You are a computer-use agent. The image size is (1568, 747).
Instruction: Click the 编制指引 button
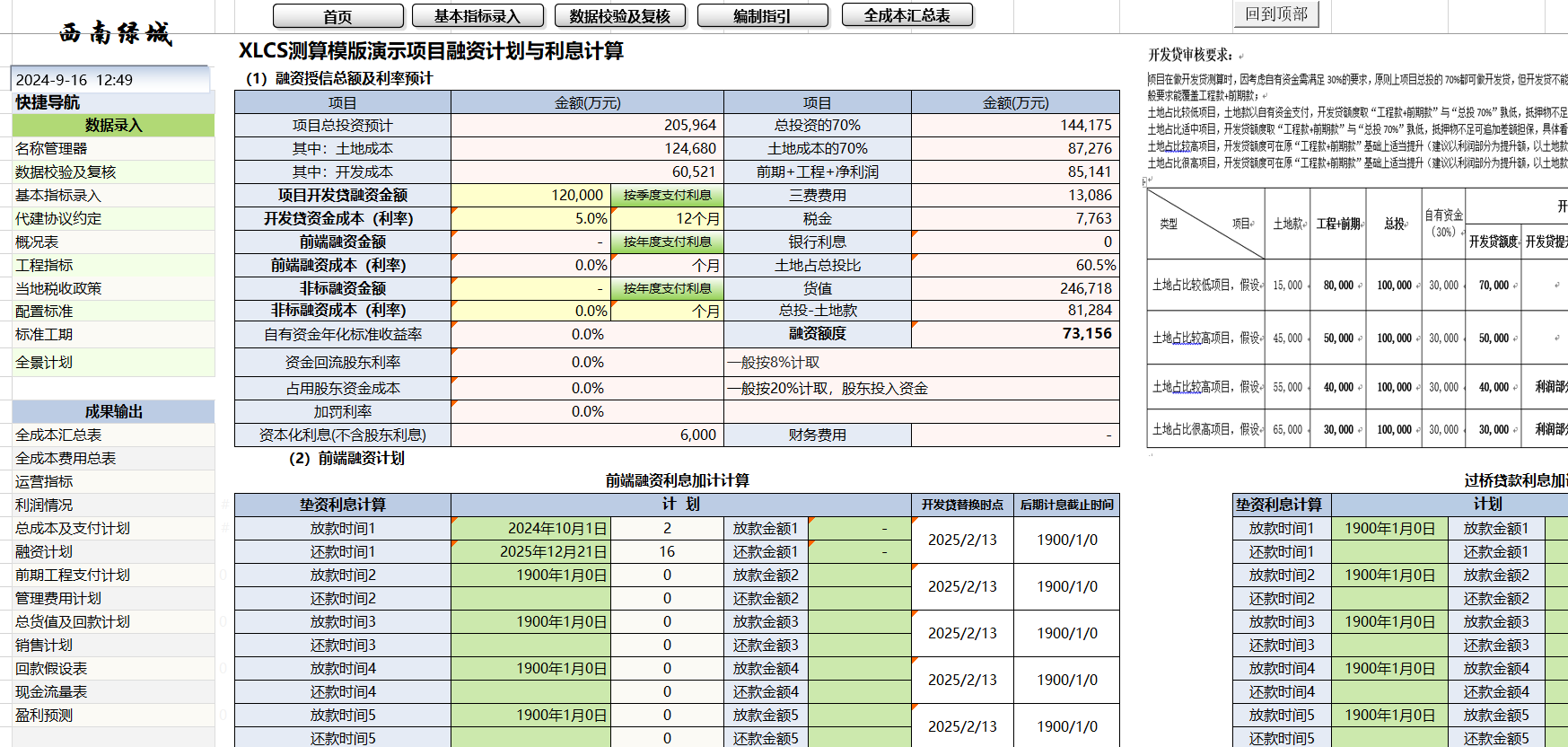(x=762, y=16)
